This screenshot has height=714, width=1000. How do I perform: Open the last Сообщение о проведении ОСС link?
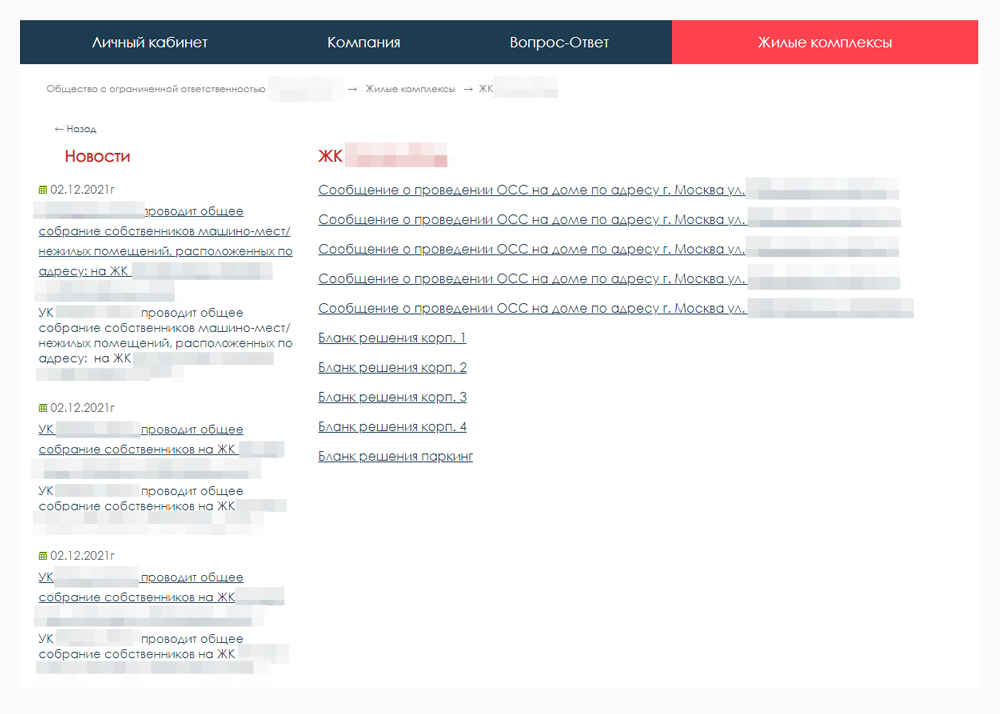[615, 309]
